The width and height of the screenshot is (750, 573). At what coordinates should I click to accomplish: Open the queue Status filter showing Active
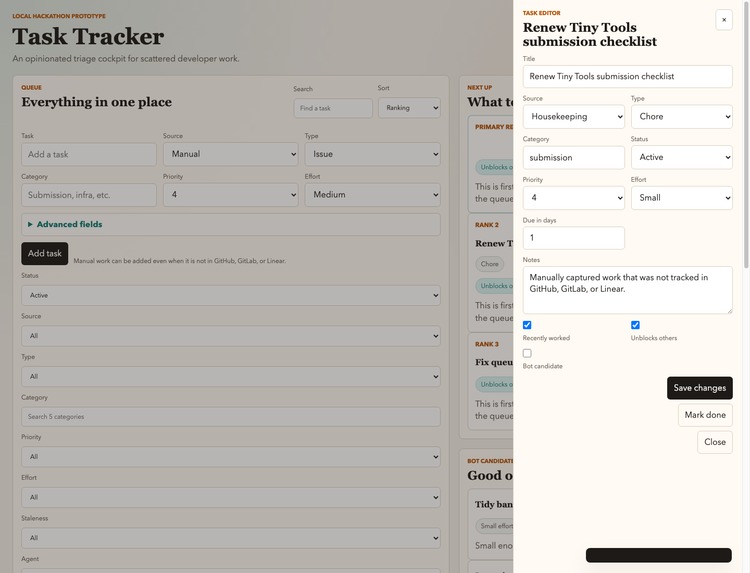231,296
